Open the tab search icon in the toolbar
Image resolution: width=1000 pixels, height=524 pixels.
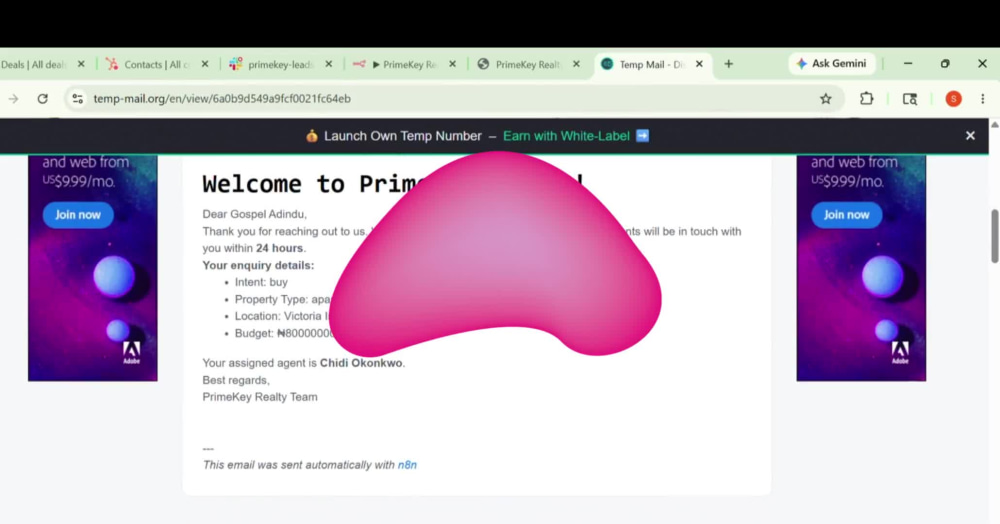(909, 99)
